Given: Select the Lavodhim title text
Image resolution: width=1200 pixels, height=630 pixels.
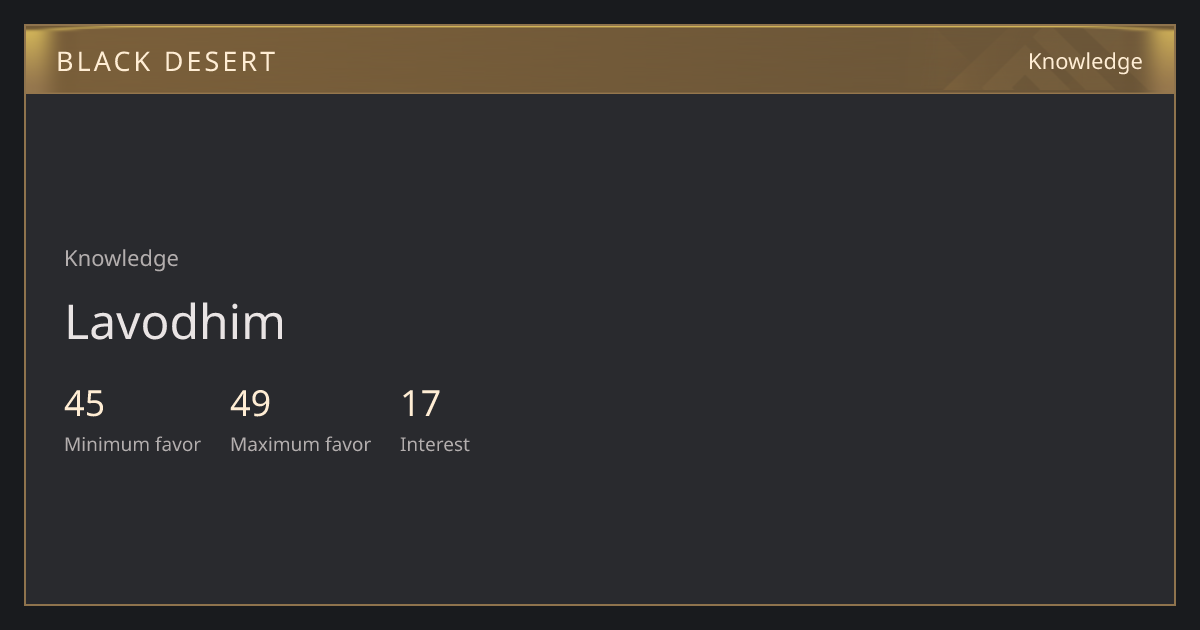Looking at the screenshot, I should click(x=175, y=322).
